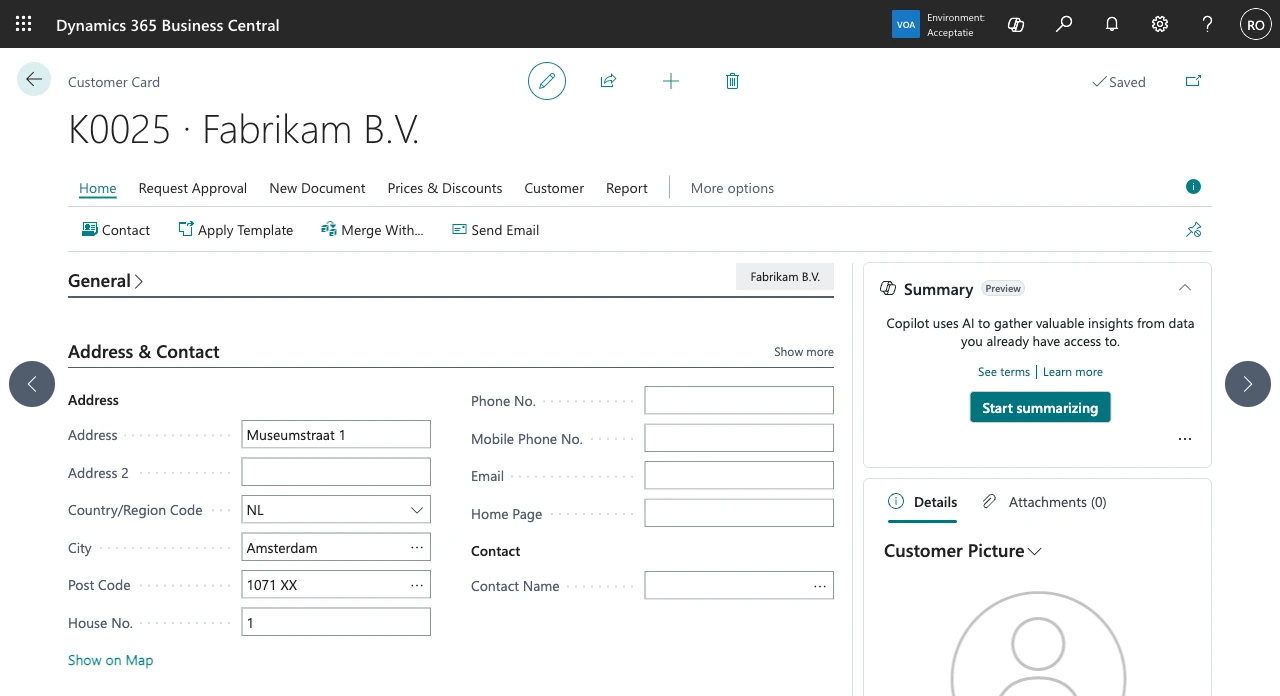This screenshot has width=1280, height=696.
Task: Click Show more in Address & Contact
Action: click(804, 352)
